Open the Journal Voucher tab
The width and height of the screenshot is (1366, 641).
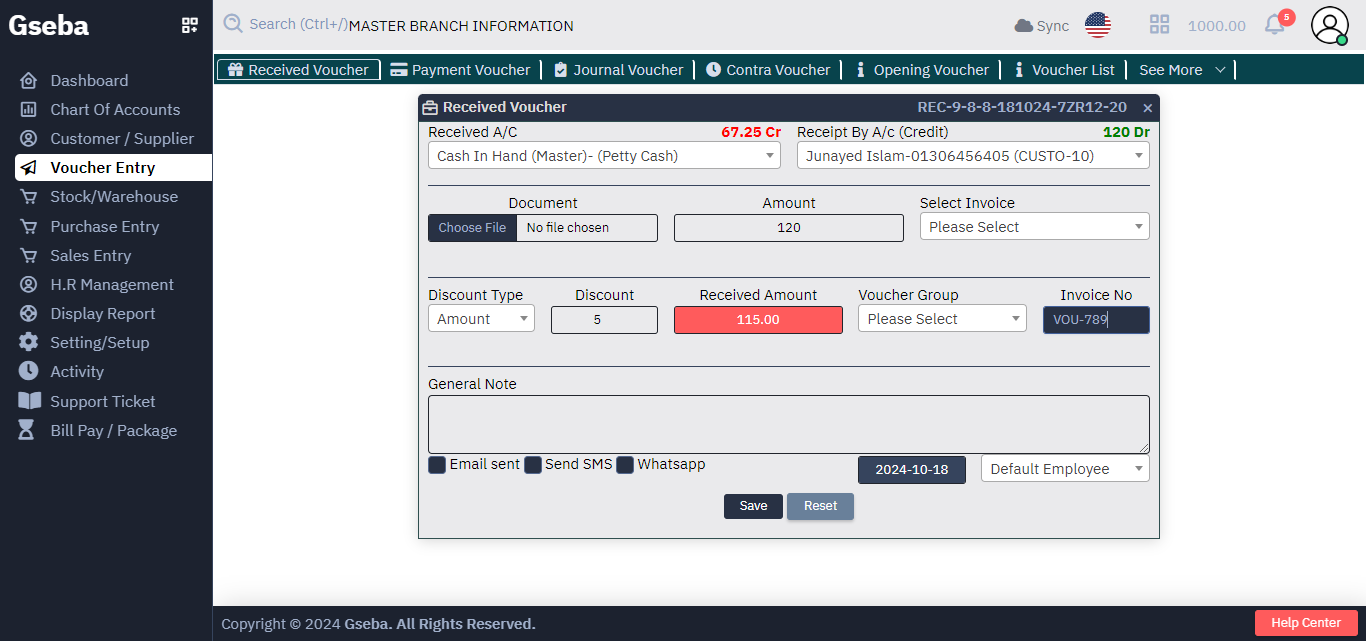[618, 70]
